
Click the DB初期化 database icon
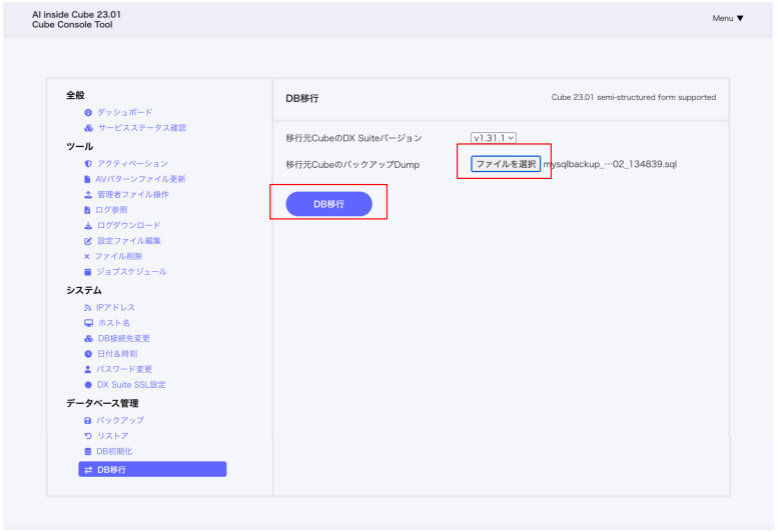point(88,452)
